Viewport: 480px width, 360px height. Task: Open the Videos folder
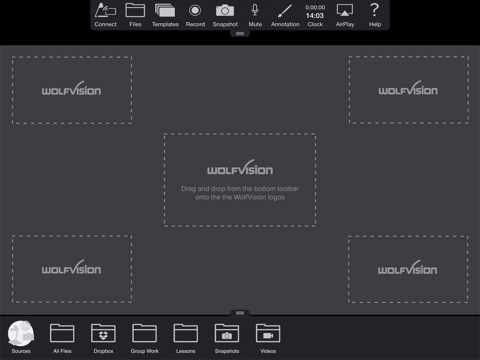pos(268,338)
